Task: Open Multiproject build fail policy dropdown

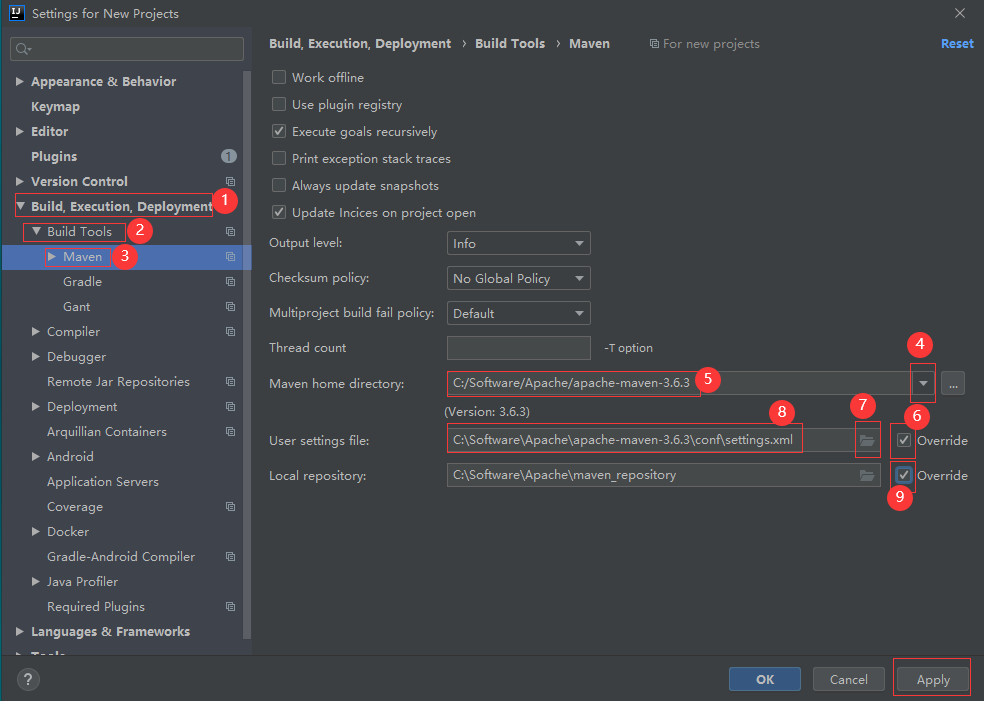Action: coord(518,313)
